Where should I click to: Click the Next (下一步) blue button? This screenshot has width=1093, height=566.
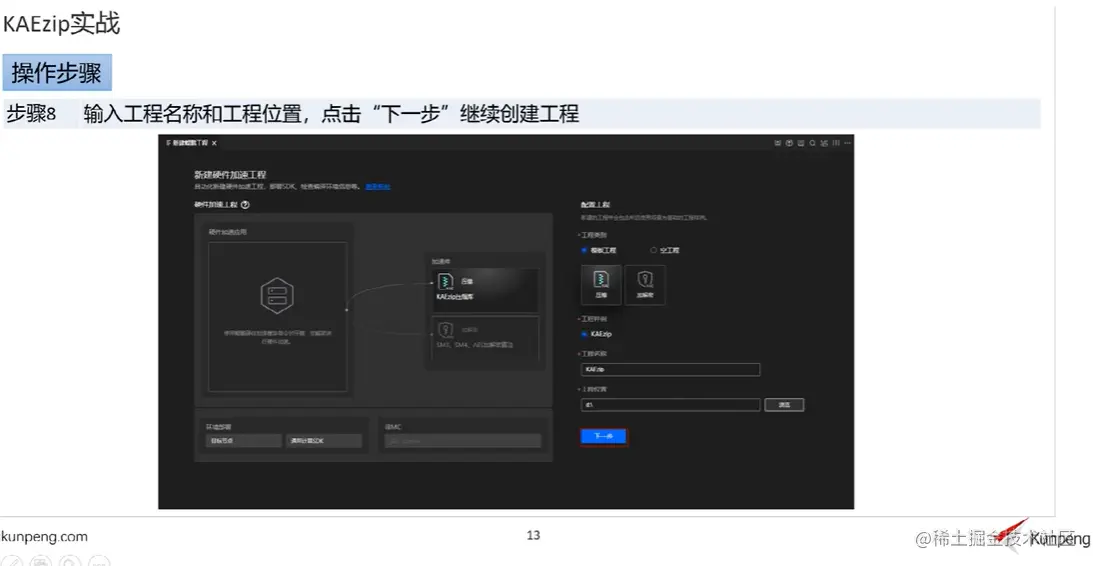click(x=603, y=436)
